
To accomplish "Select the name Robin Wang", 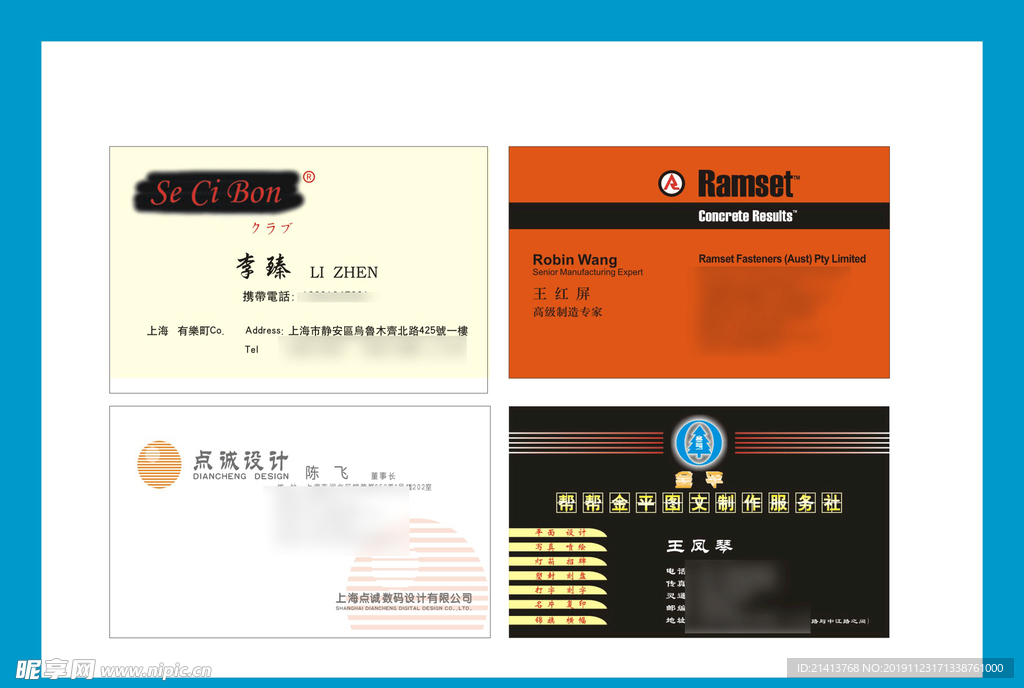I will [x=575, y=259].
